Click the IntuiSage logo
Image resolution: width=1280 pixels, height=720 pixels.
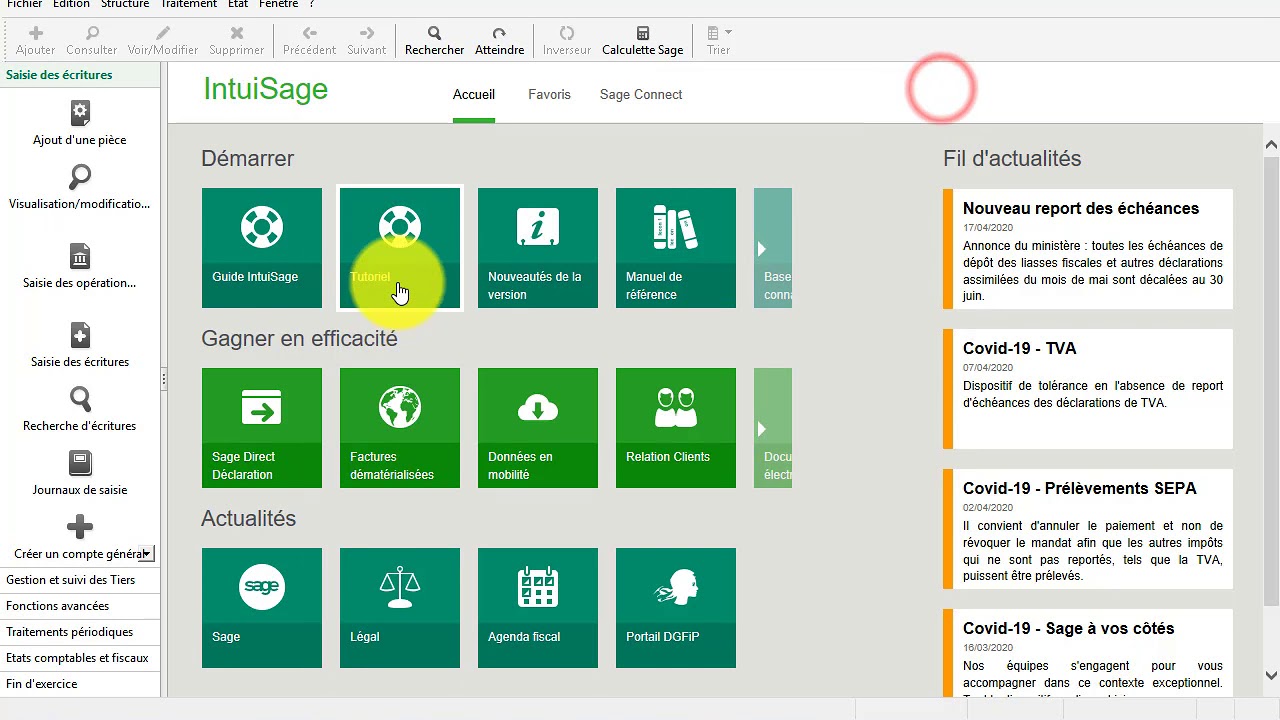point(266,89)
